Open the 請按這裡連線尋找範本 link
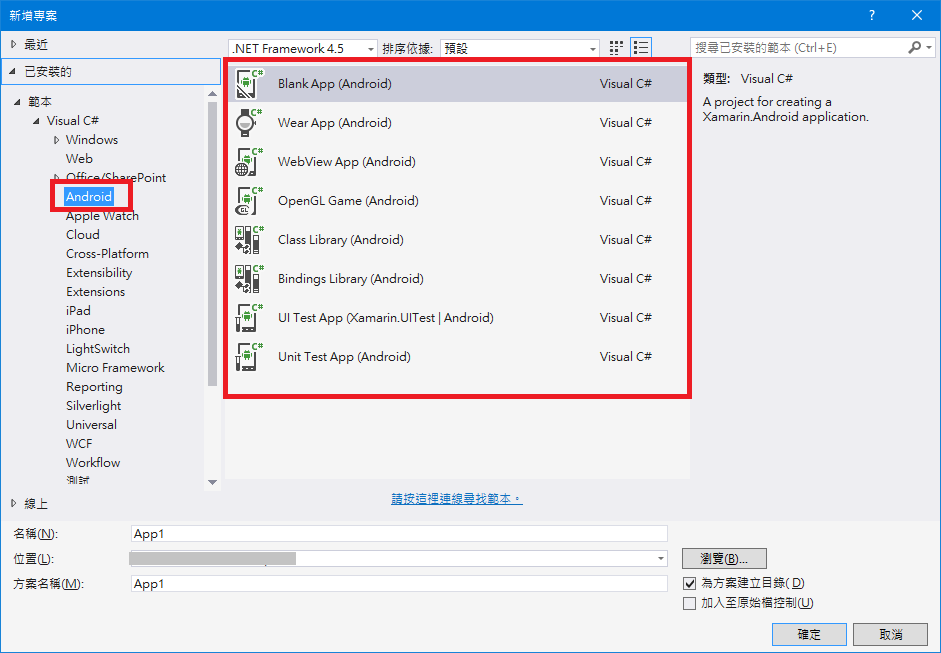The width and height of the screenshot is (941, 653). [457, 499]
